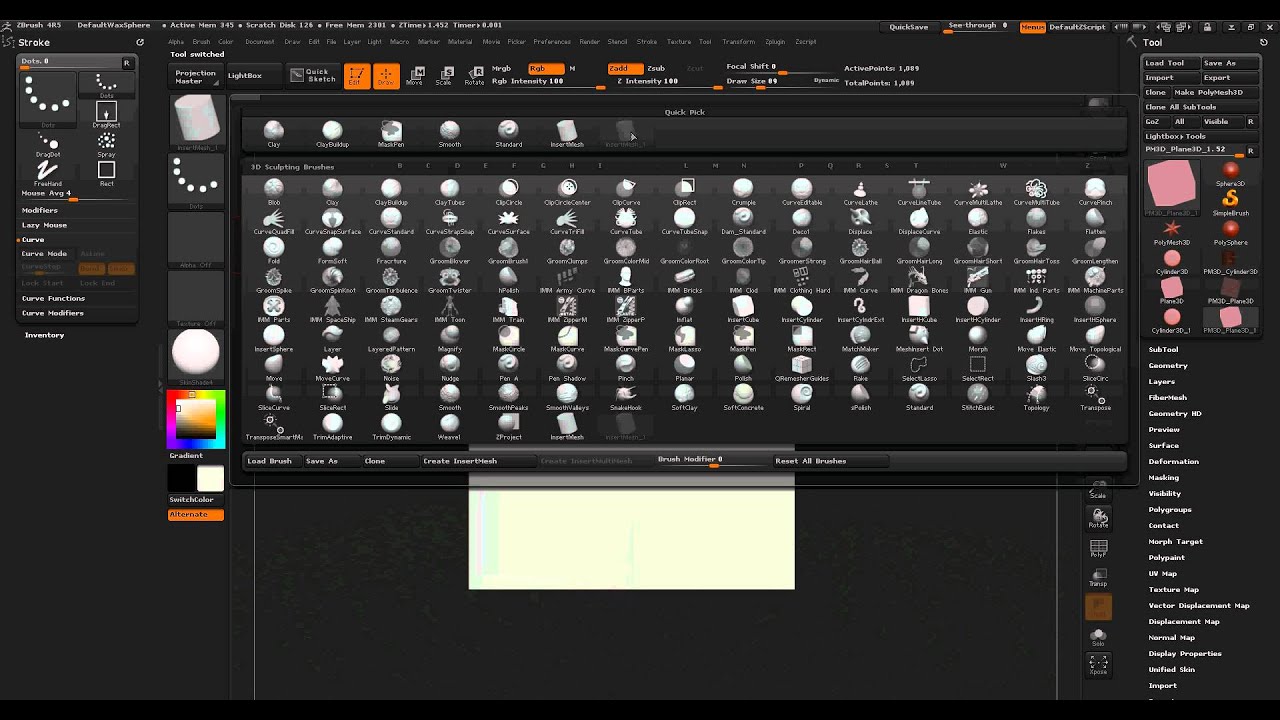Select the Spray stroke type
This screenshot has height=720, width=1280.
coord(106,143)
